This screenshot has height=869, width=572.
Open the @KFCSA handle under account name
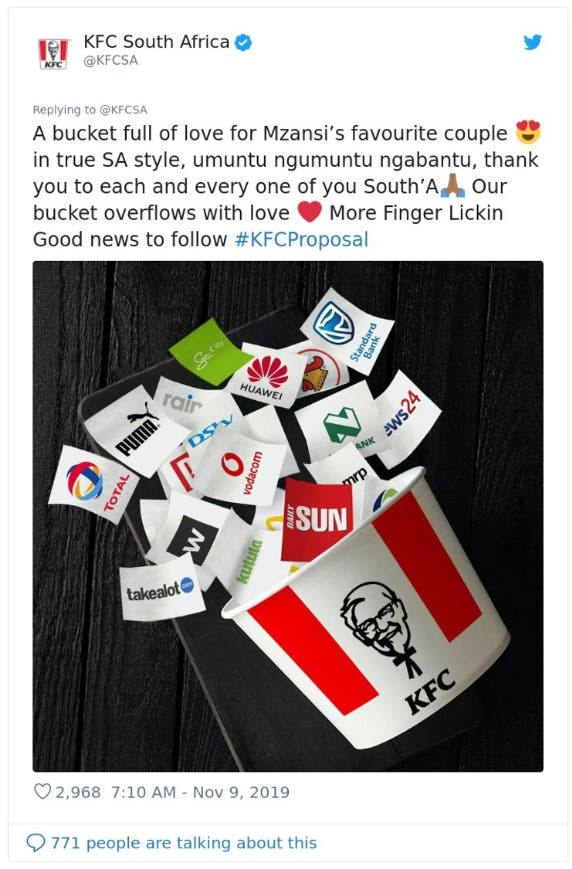[x=111, y=60]
